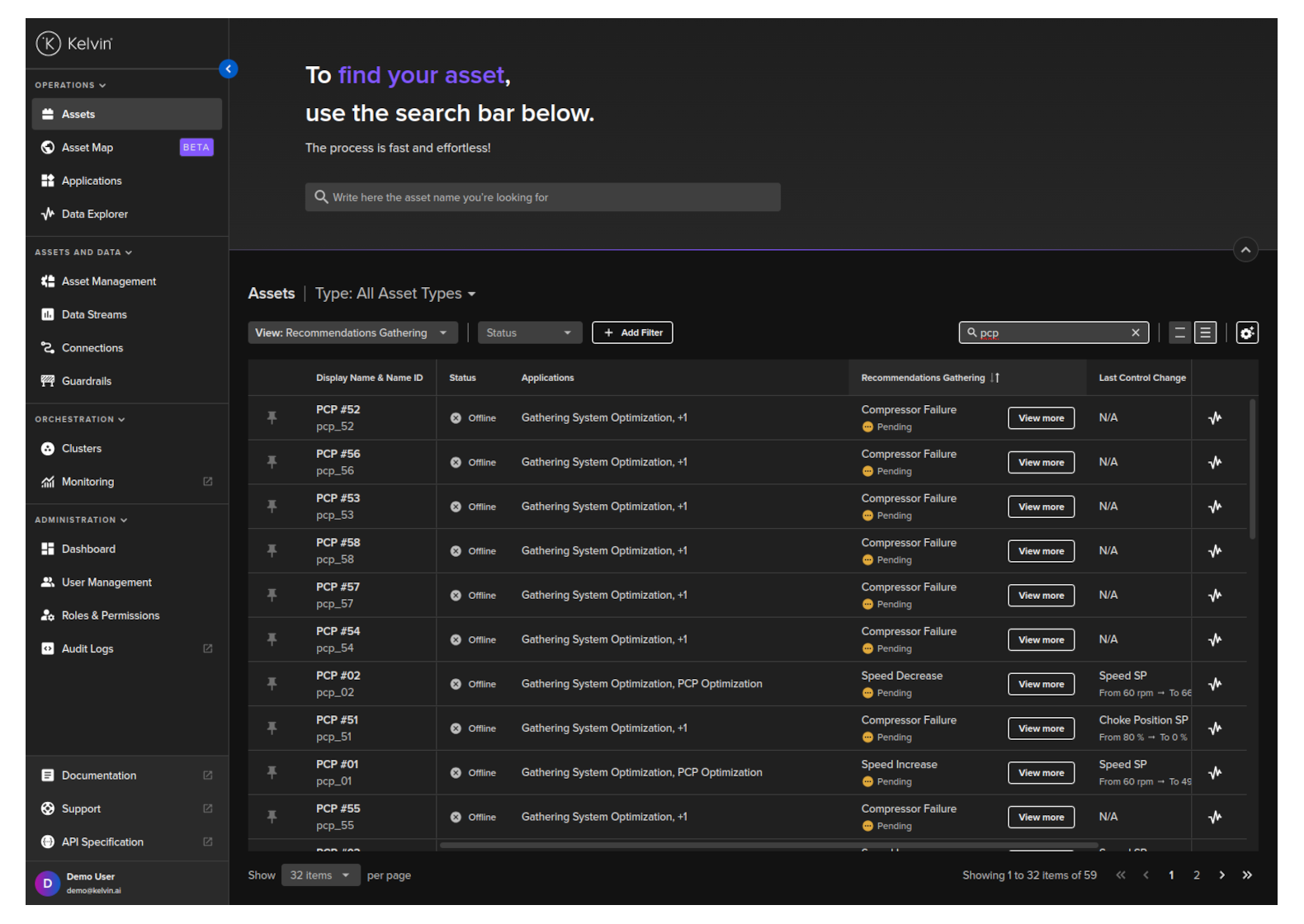
Task: Open the View: Recommendations Gathering dropdown
Action: click(352, 333)
